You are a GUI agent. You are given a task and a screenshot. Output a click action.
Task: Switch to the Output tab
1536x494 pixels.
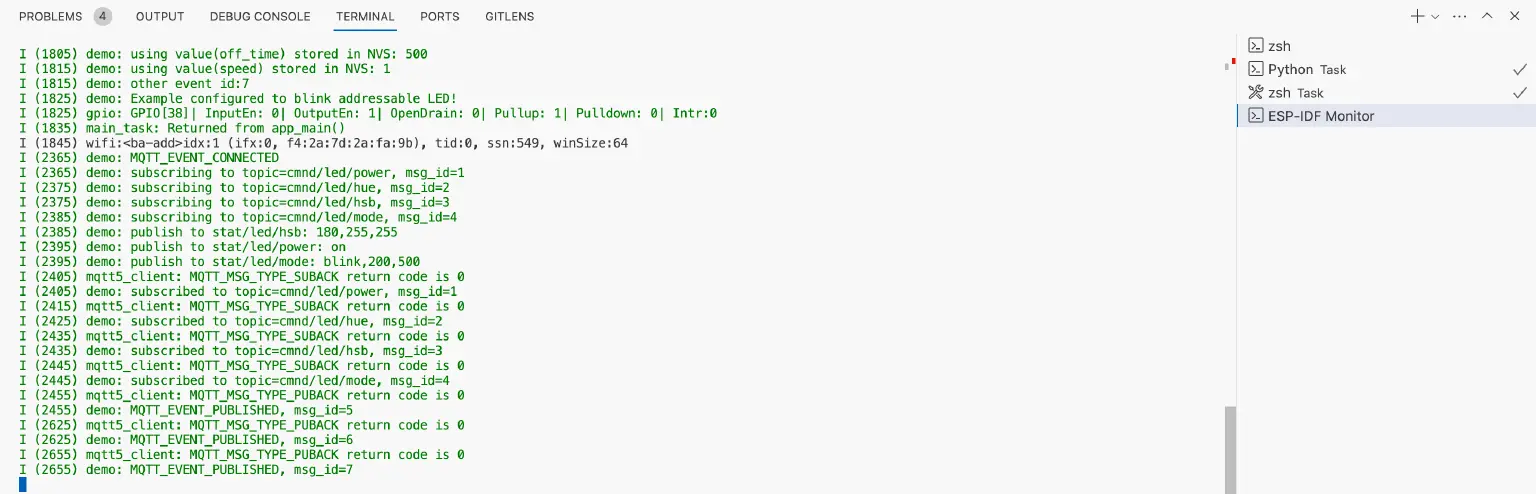pyautogui.click(x=160, y=16)
